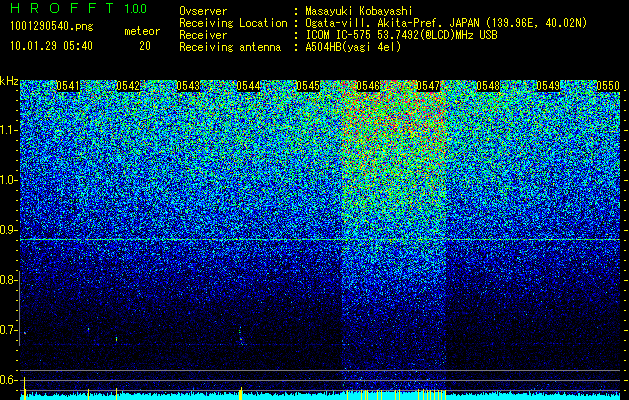Click the 0.6 frequency axis label
This screenshot has height=400, width=629.
[x=8, y=380]
